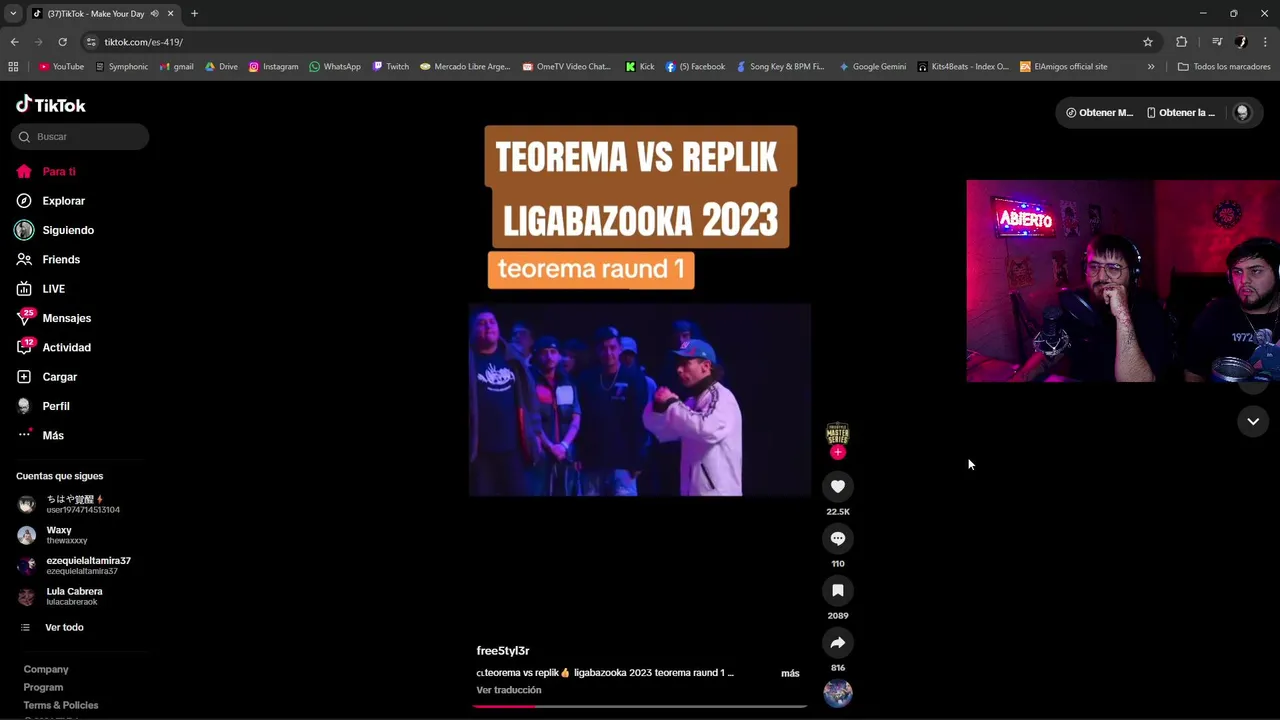Open Chrome three-dot menu
Image resolution: width=1280 pixels, height=720 pixels.
(x=1266, y=42)
